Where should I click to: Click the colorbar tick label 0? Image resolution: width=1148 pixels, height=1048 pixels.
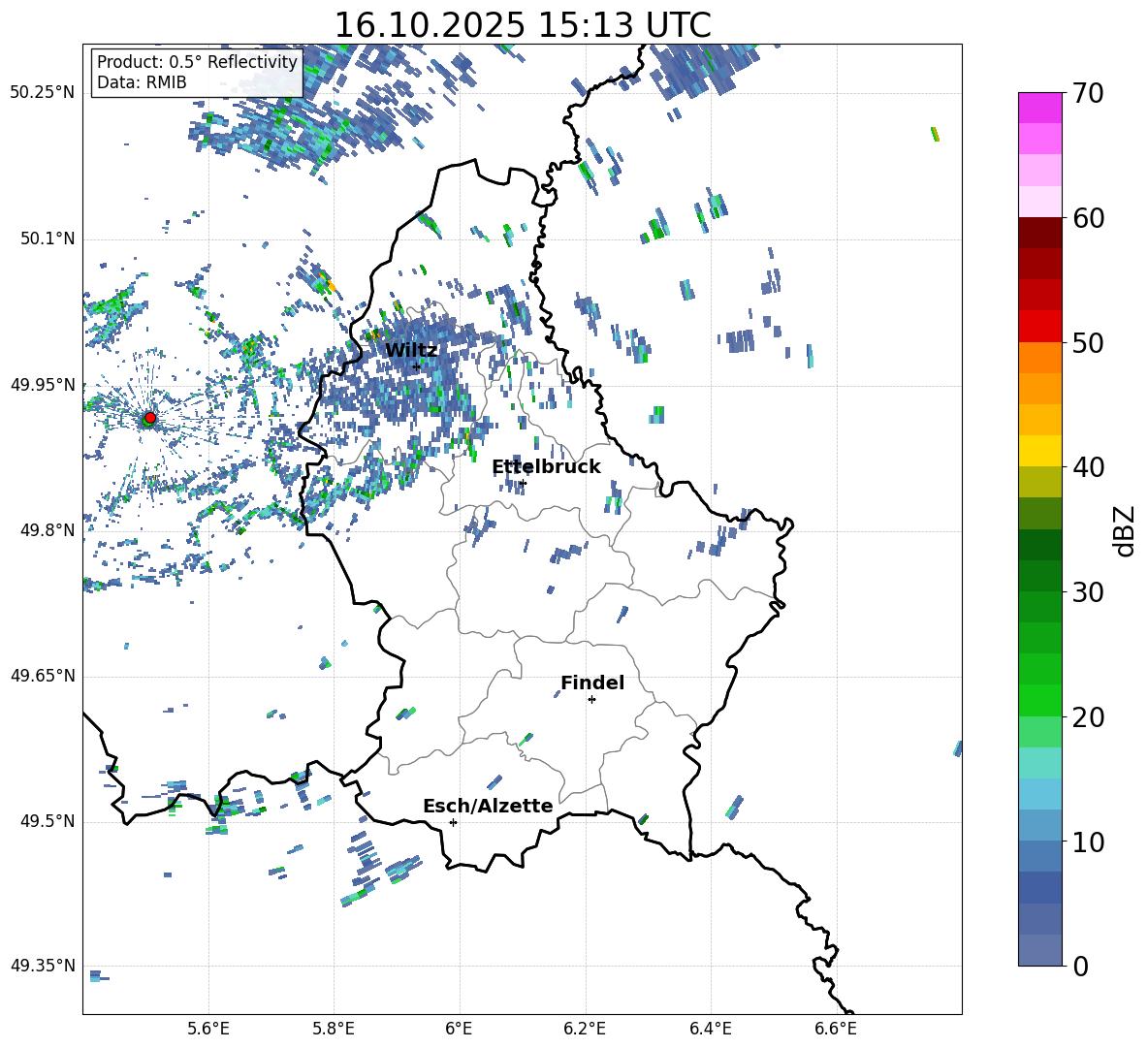coord(1080,967)
